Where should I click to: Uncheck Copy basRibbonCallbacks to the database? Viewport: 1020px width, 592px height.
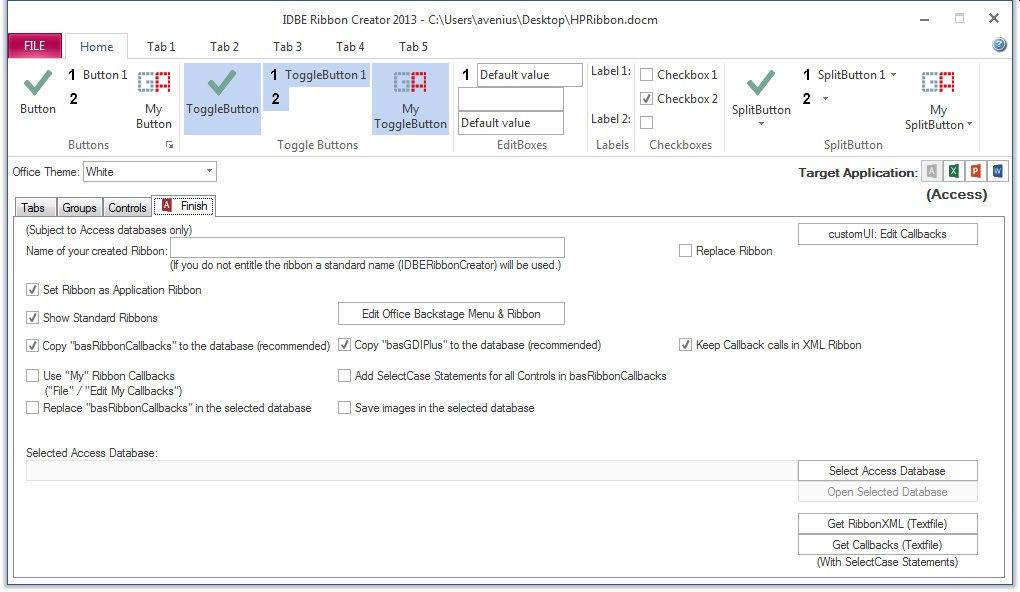pos(32,346)
